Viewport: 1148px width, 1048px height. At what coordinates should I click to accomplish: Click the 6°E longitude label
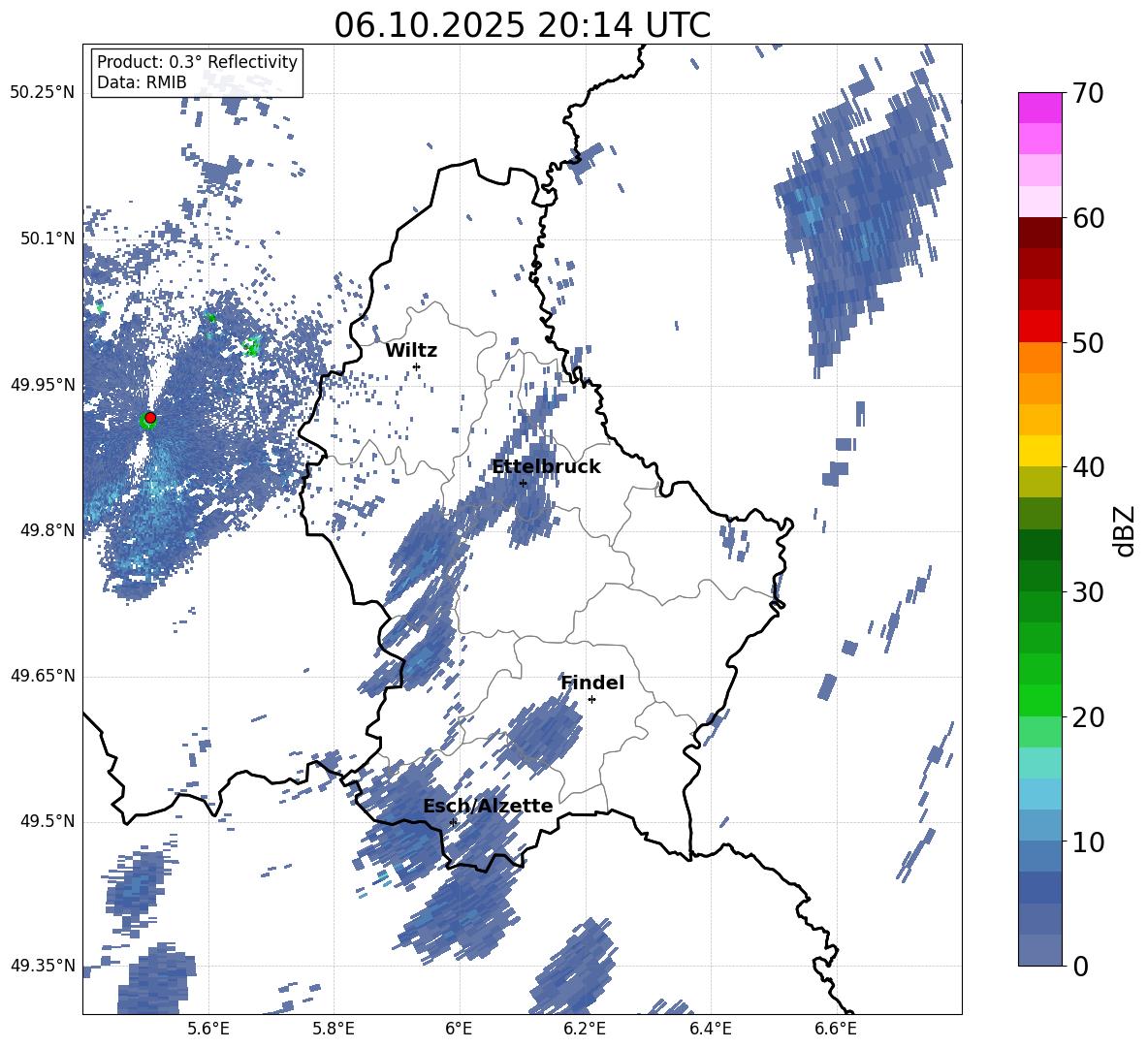459,1029
